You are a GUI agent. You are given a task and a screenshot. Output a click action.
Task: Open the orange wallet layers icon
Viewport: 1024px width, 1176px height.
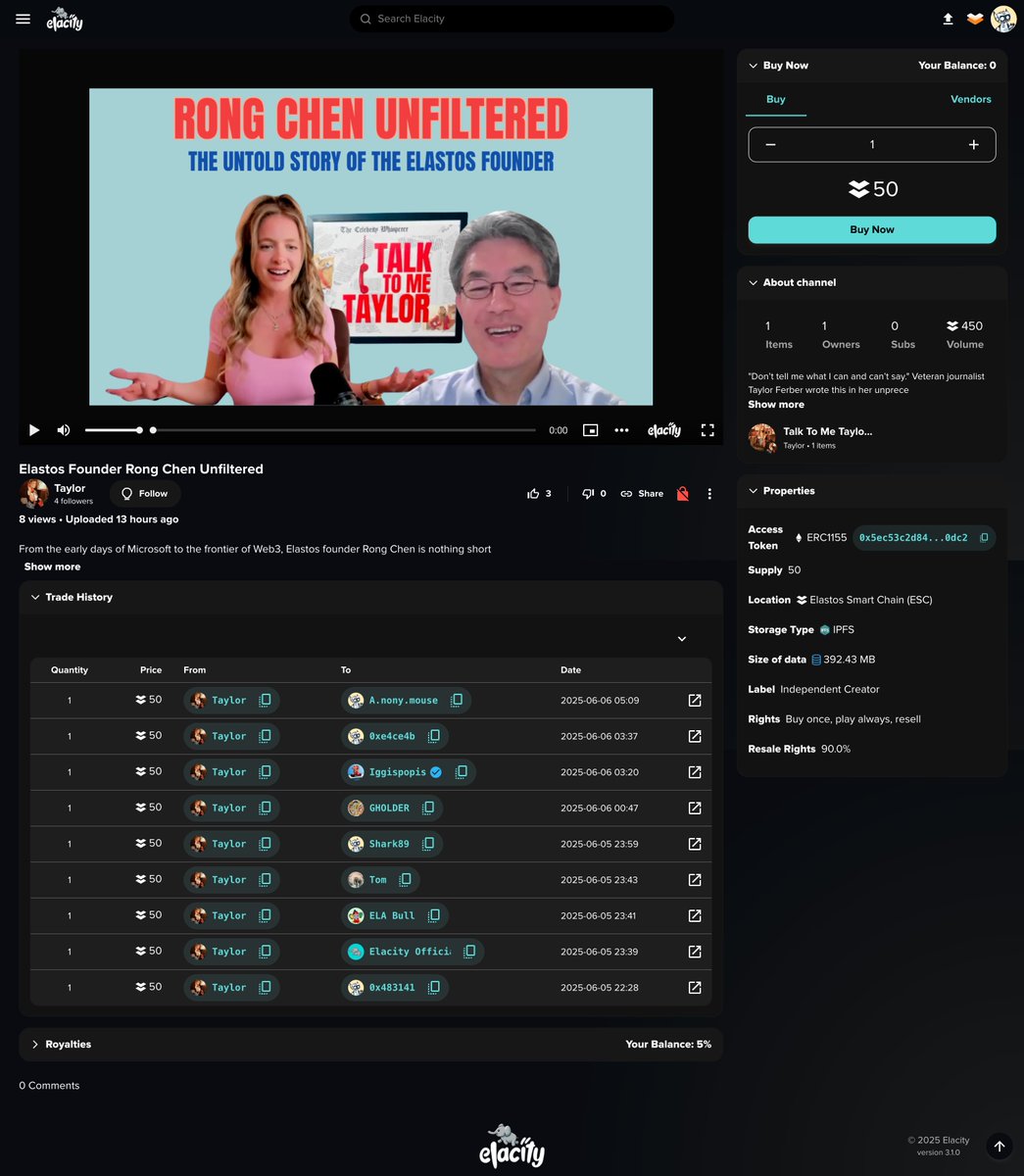(x=975, y=19)
